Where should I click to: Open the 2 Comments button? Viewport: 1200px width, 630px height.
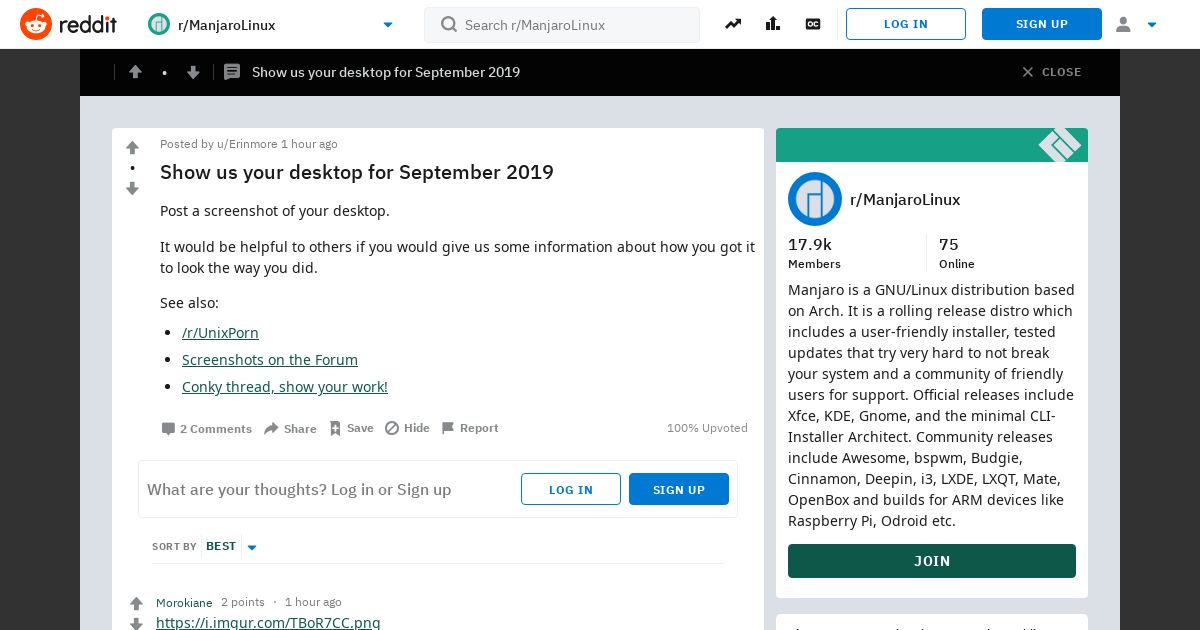(207, 428)
